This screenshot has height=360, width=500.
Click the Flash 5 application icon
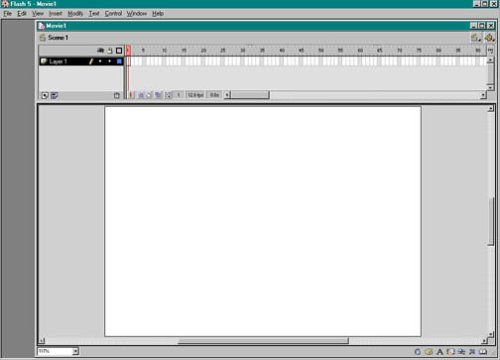[5, 4]
